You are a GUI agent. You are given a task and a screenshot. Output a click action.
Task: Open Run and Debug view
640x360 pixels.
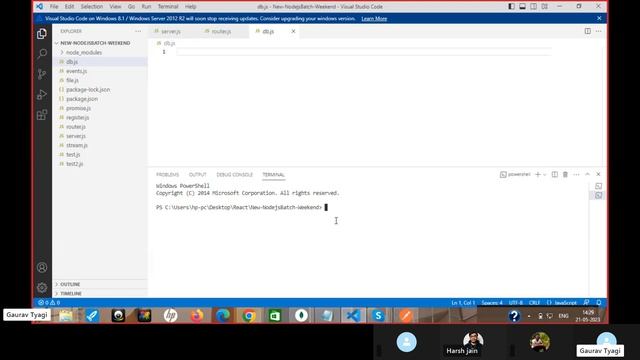42,94
